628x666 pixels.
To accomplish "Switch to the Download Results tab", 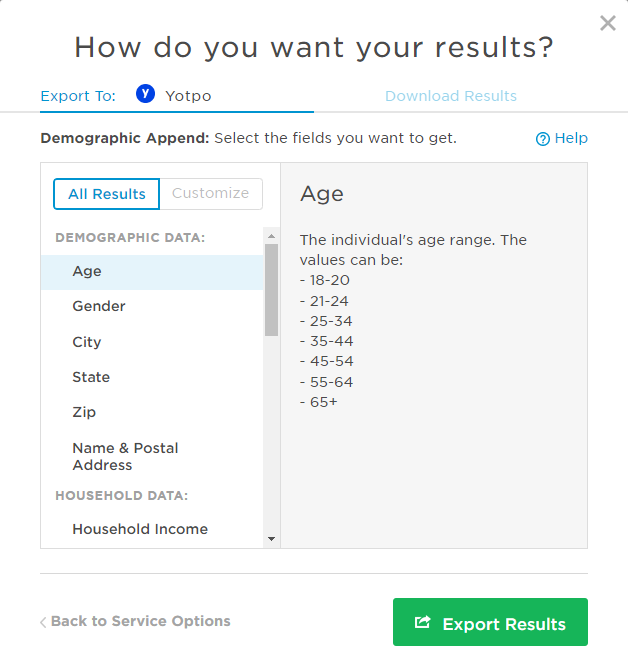I will click(x=451, y=96).
